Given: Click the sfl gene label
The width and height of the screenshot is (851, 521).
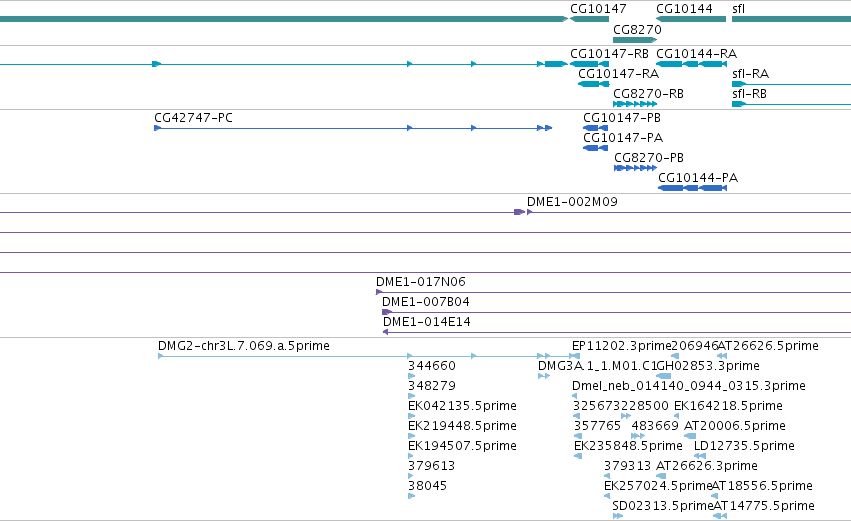Looking at the screenshot, I should click(x=738, y=9).
